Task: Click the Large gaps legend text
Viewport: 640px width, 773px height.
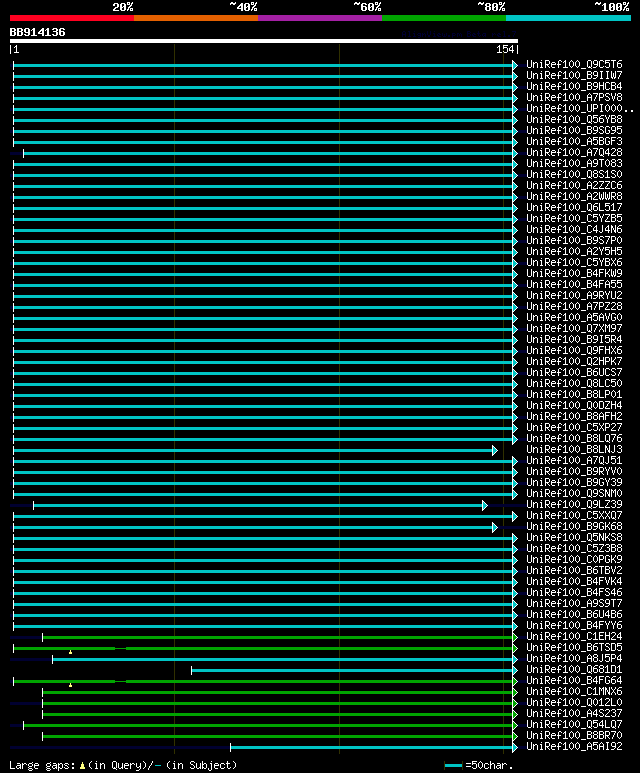Action: click(123, 765)
